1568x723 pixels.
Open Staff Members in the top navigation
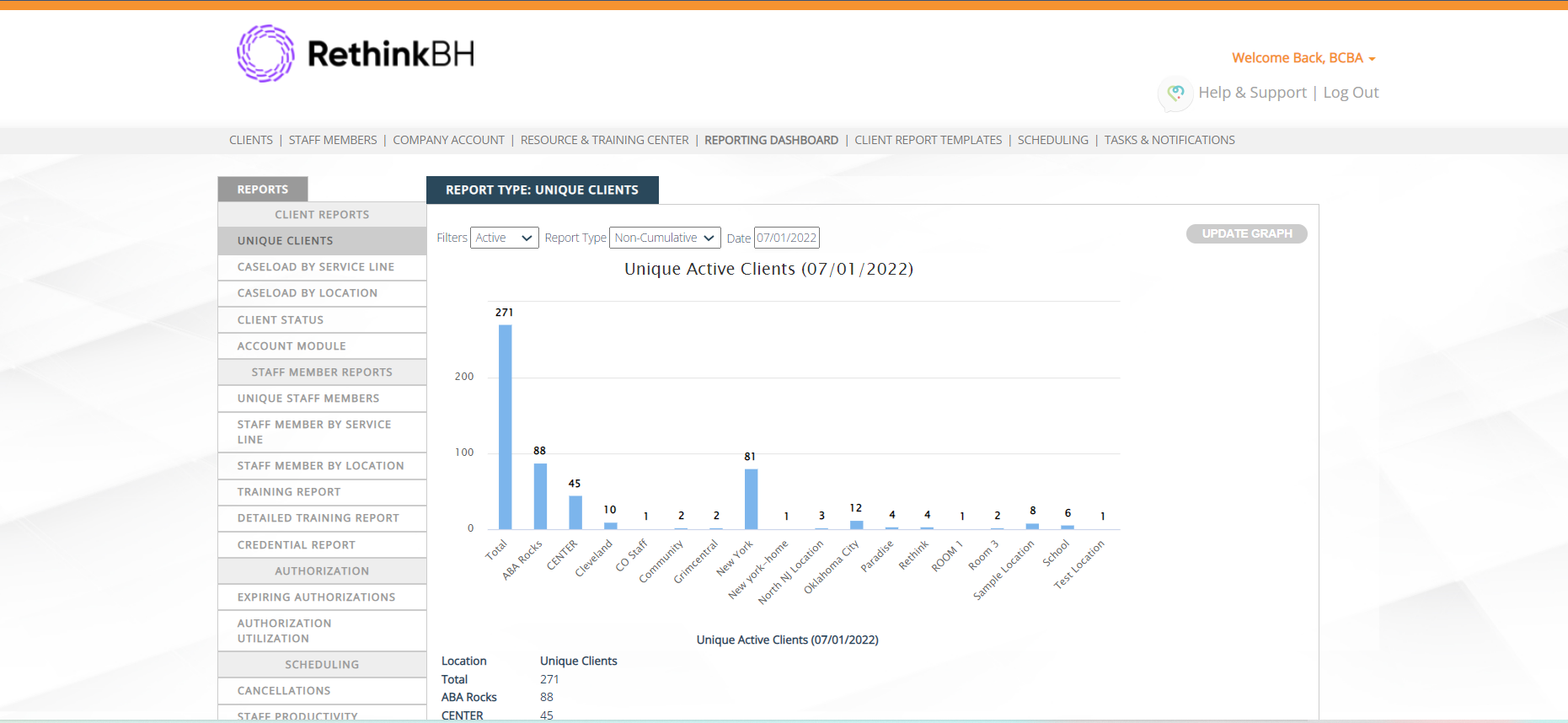coord(333,140)
